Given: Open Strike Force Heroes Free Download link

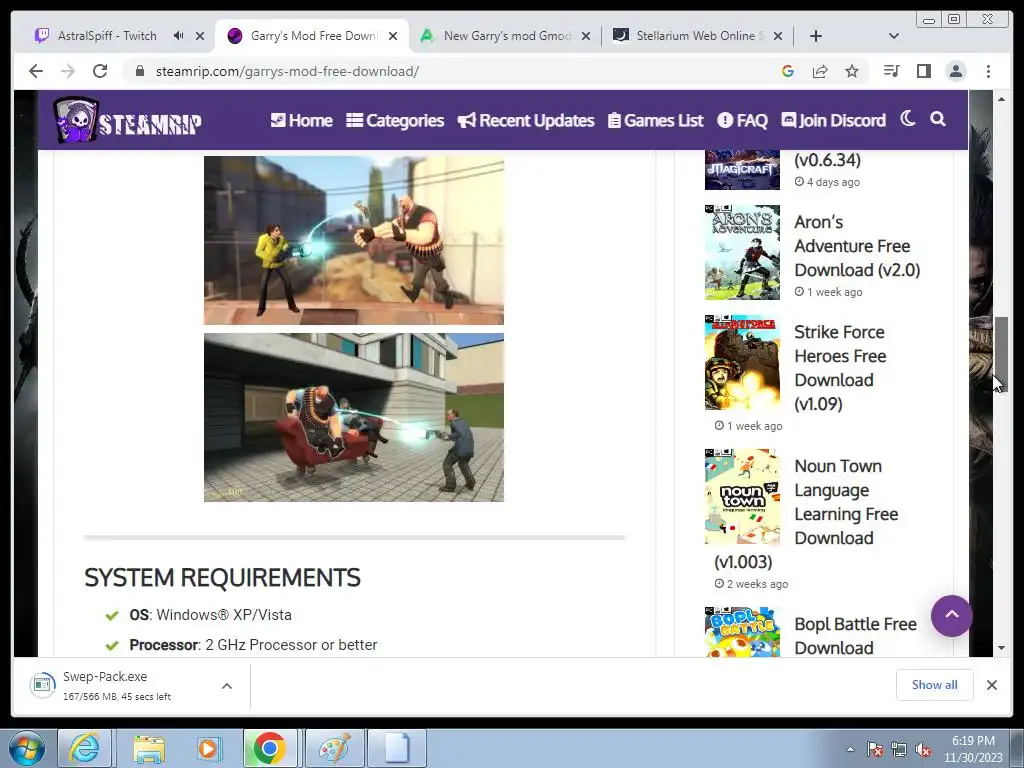Looking at the screenshot, I should 840,368.
